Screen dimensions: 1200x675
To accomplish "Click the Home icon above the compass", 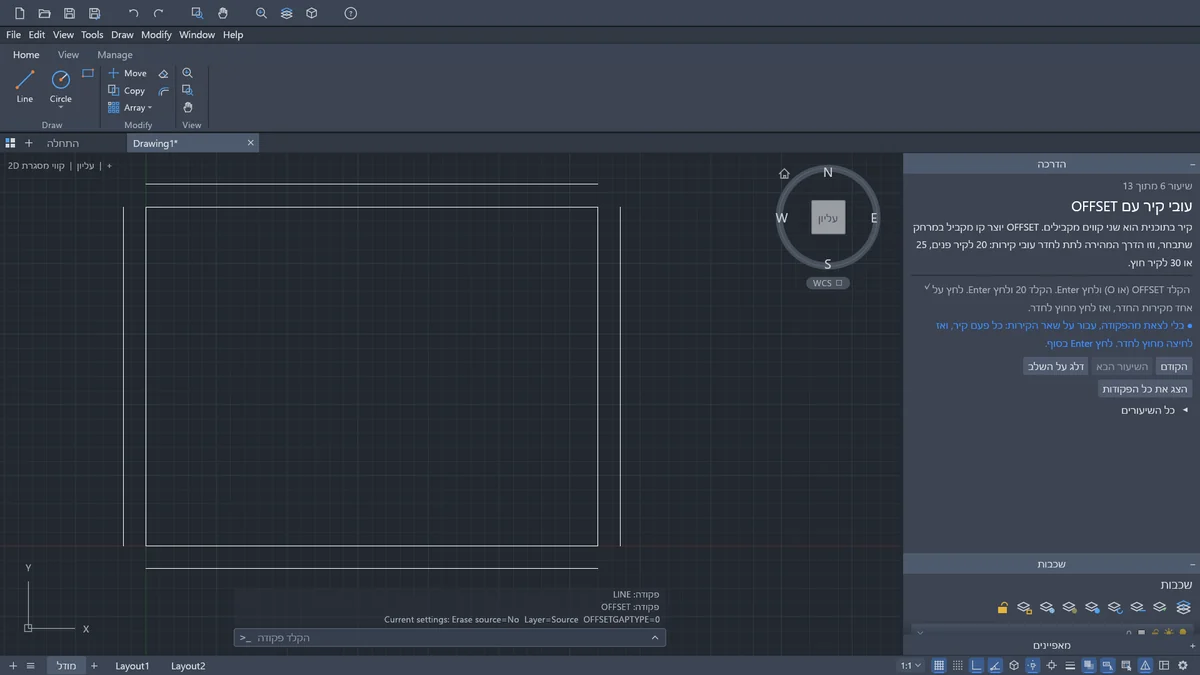I will click(785, 173).
